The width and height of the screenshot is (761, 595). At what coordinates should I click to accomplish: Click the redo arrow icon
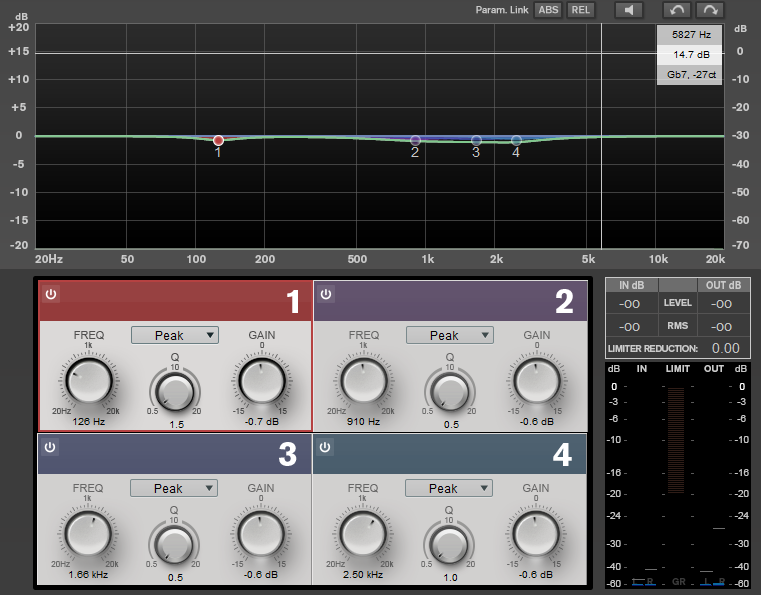[710, 10]
